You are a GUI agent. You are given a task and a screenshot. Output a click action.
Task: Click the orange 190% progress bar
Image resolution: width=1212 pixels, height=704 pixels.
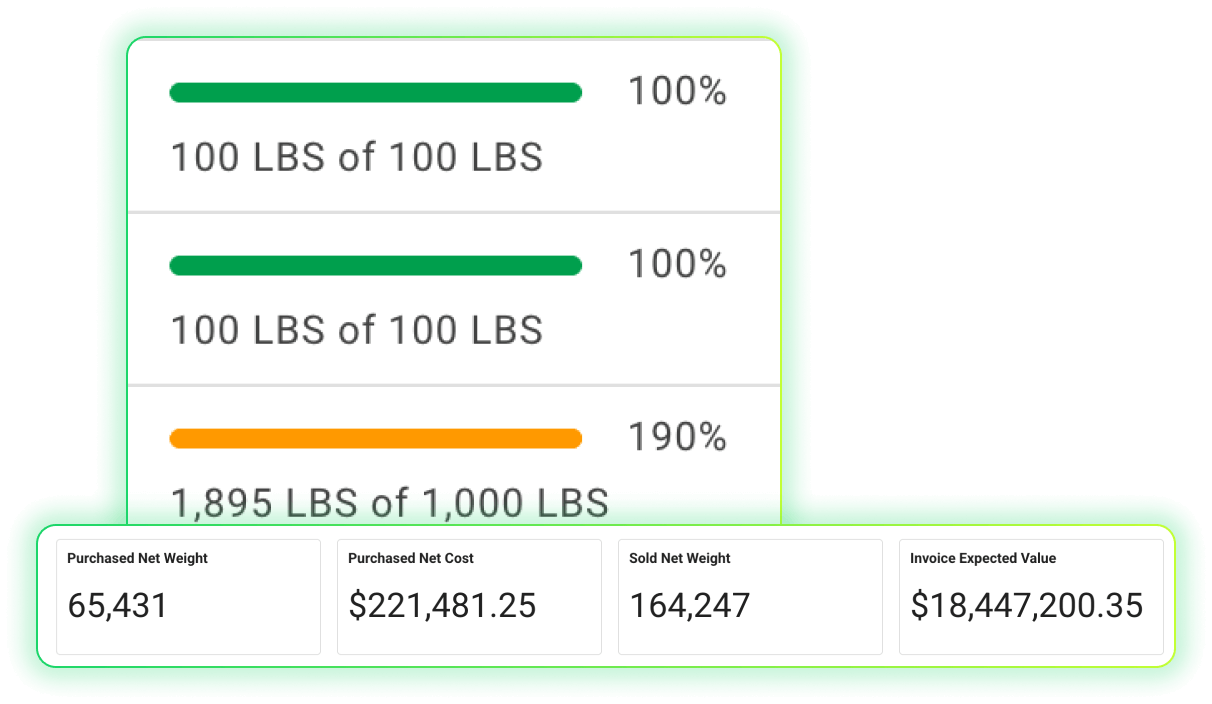click(x=375, y=438)
